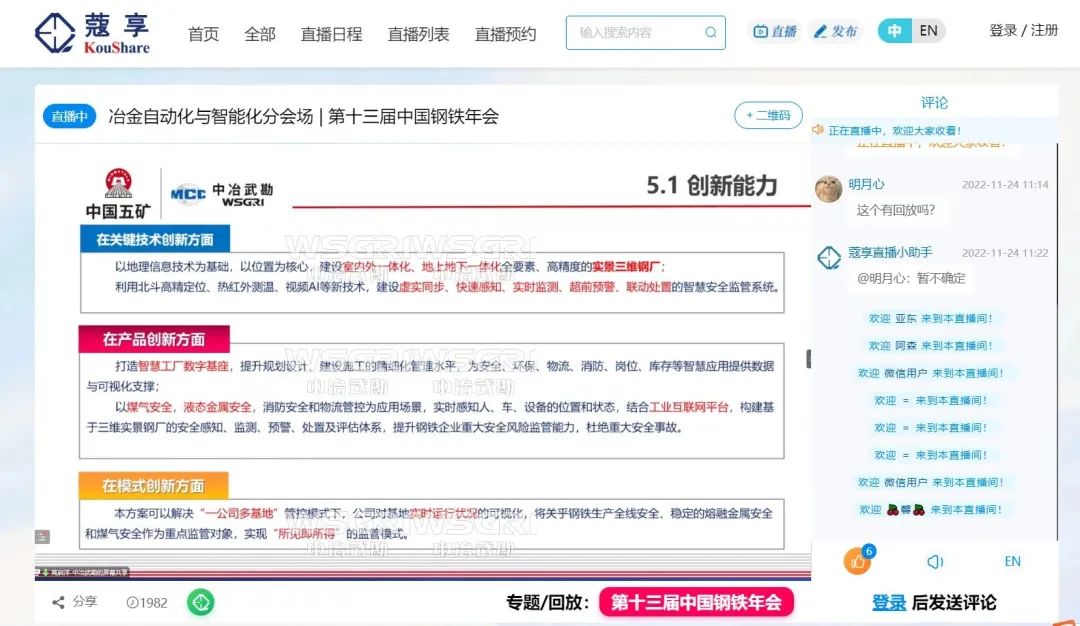Click the orange thumbs-up like icon
The height and width of the screenshot is (626, 1080).
(x=857, y=561)
